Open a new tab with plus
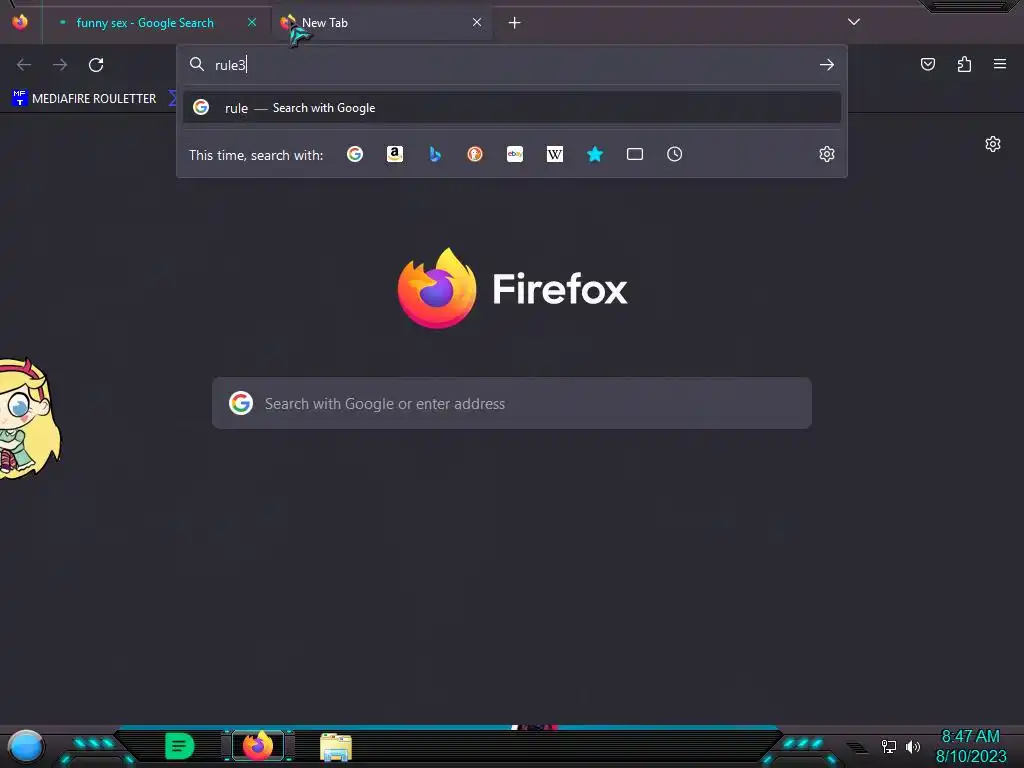The height and width of the screenshot is (768, 1024). coord(515,23)
